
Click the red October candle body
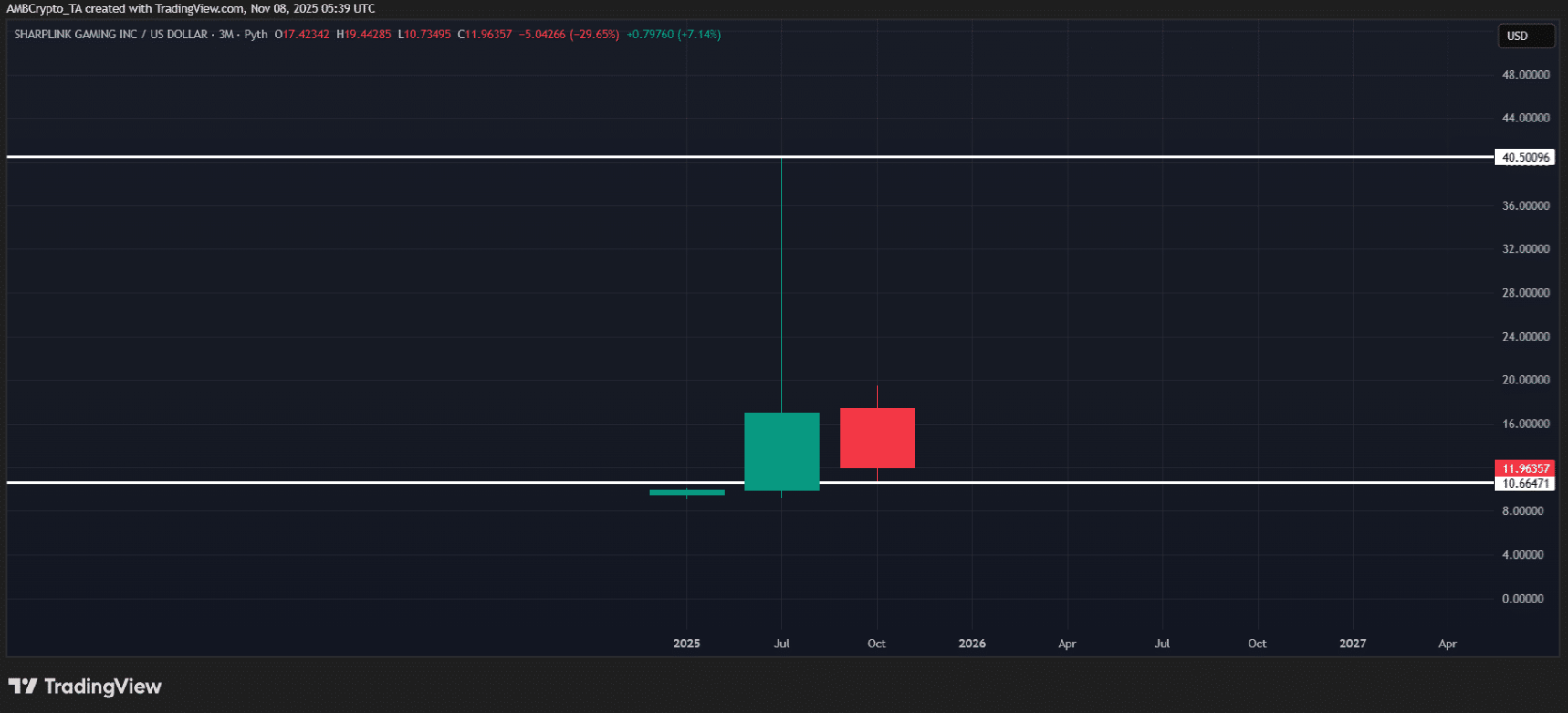(877, 438)
